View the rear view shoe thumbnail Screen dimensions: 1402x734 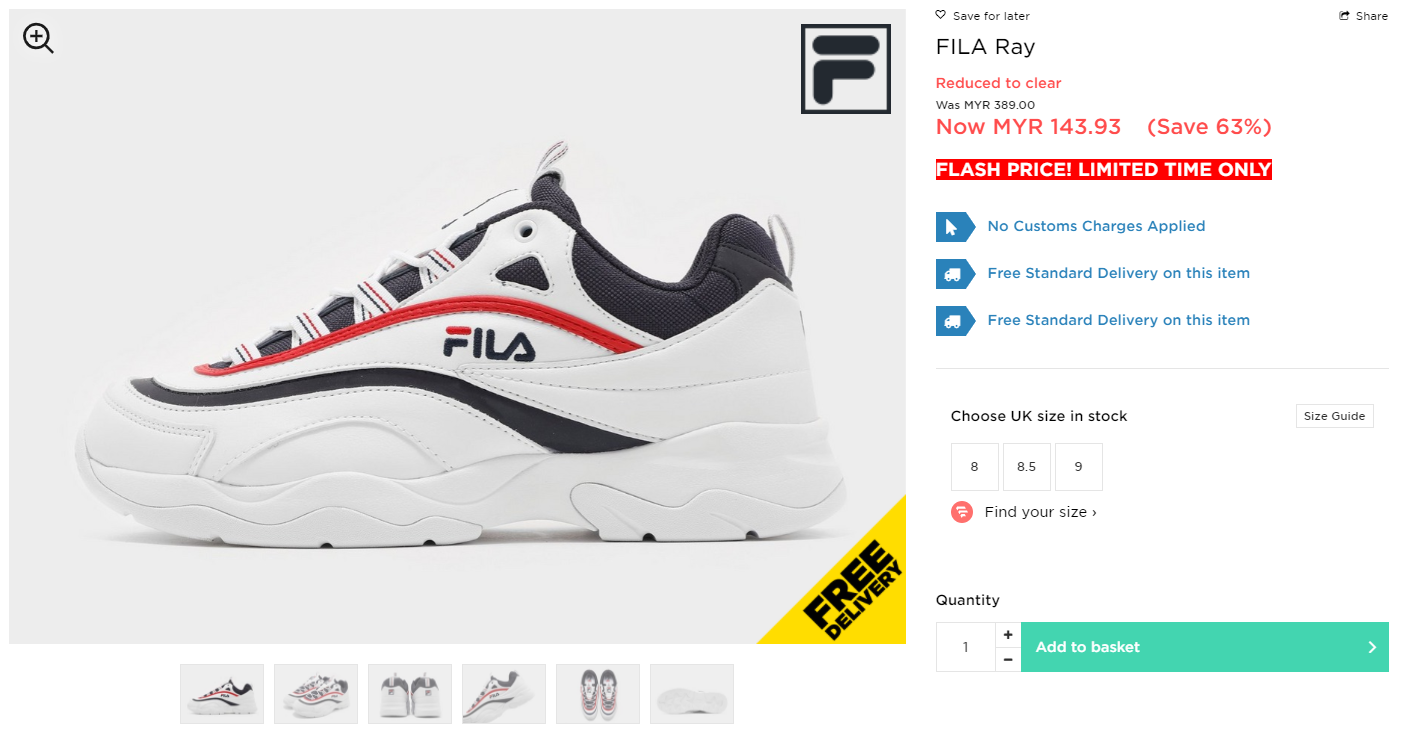point(410,694)
